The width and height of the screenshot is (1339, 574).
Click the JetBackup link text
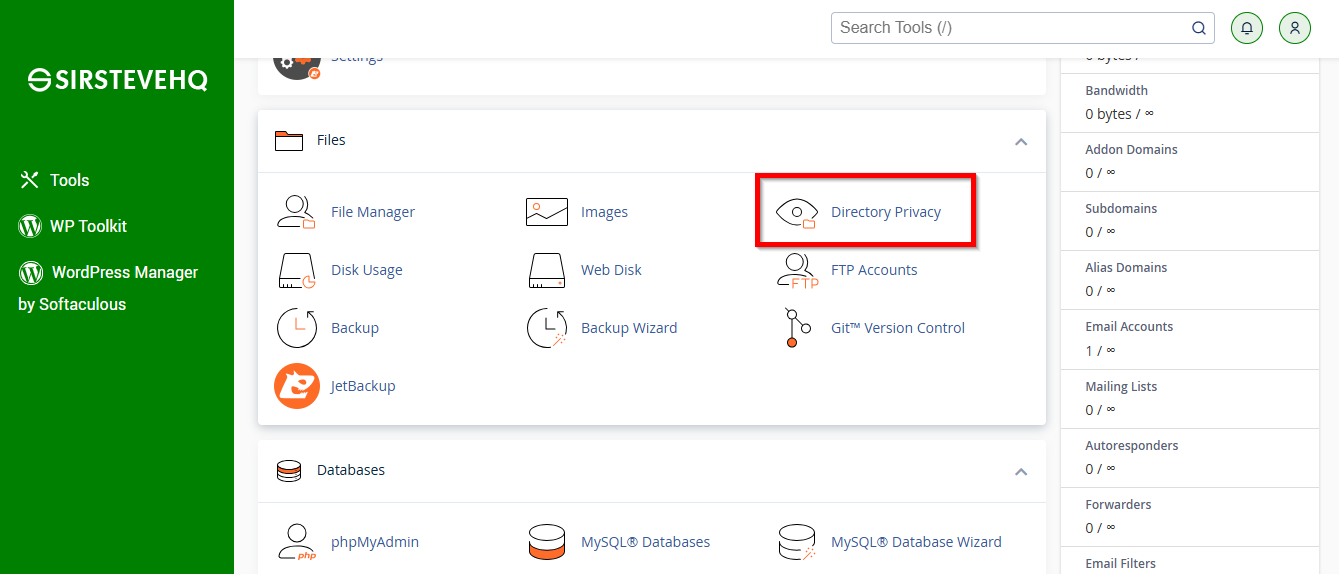(363, 386)
